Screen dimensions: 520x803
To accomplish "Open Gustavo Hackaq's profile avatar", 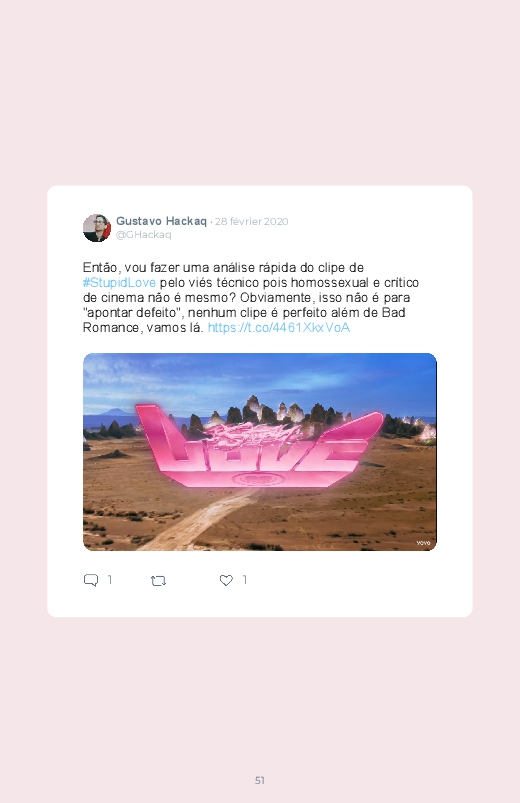I will 97,228.
